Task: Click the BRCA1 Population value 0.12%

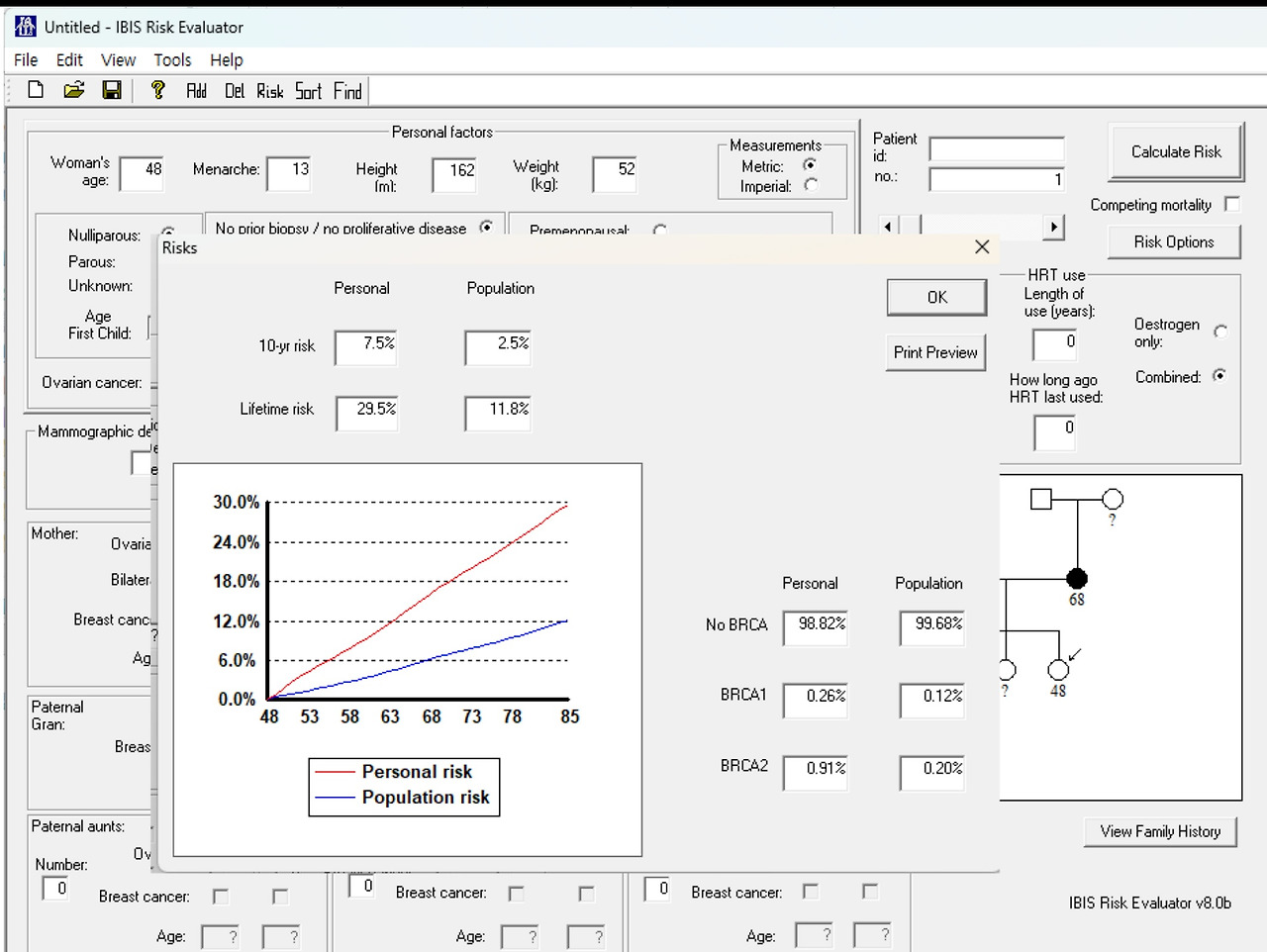Action: [x=932, y=700]
